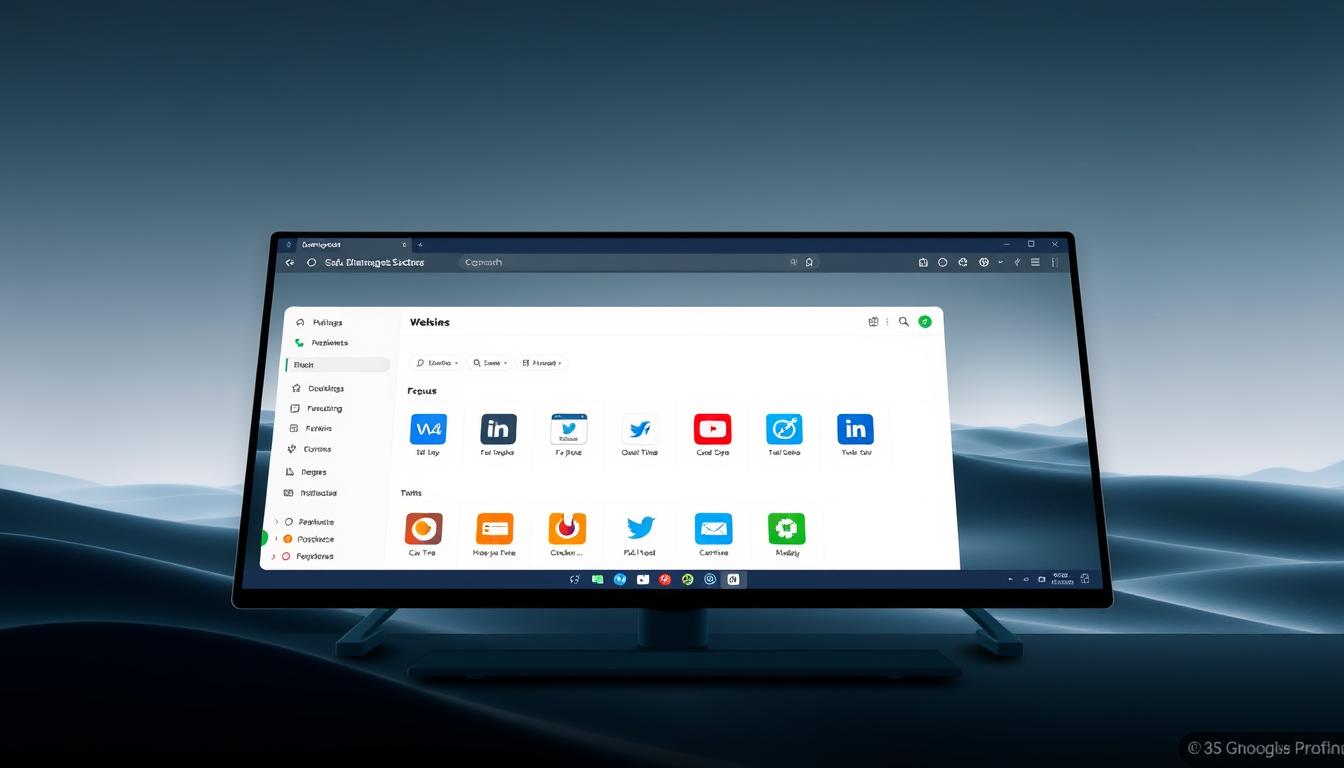Click inside the browser address bar
The height and width of the screenshot is (768, 1344).
click(640, 262)
